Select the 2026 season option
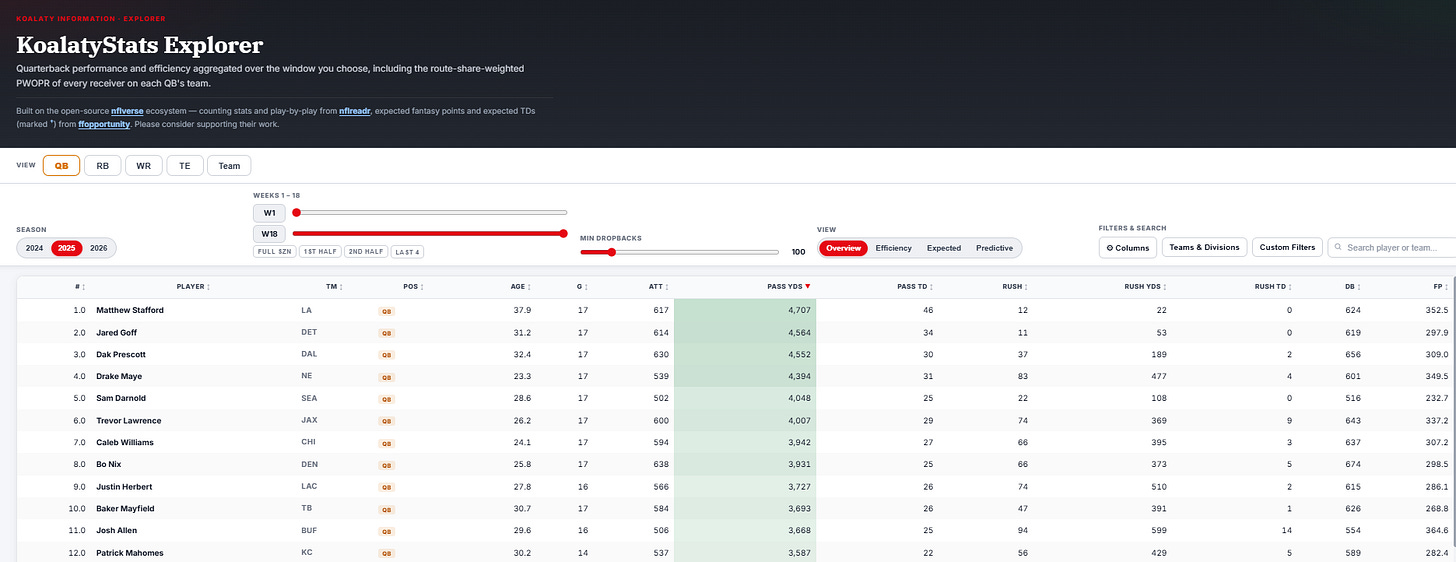This screenshot has width=1456, height=562. 99,248
